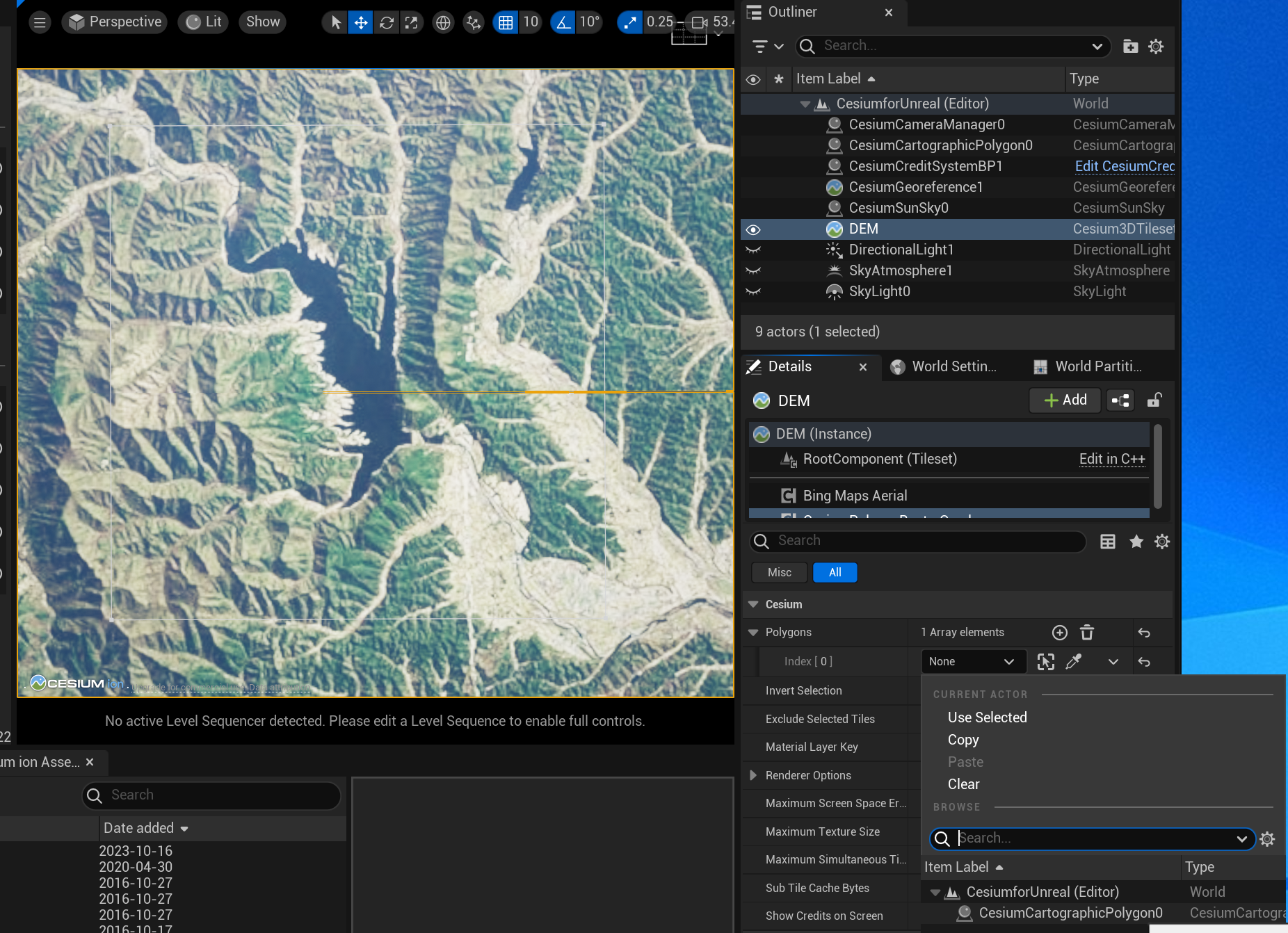Create a new folder in Outliner

click(x=1130, y=47)
